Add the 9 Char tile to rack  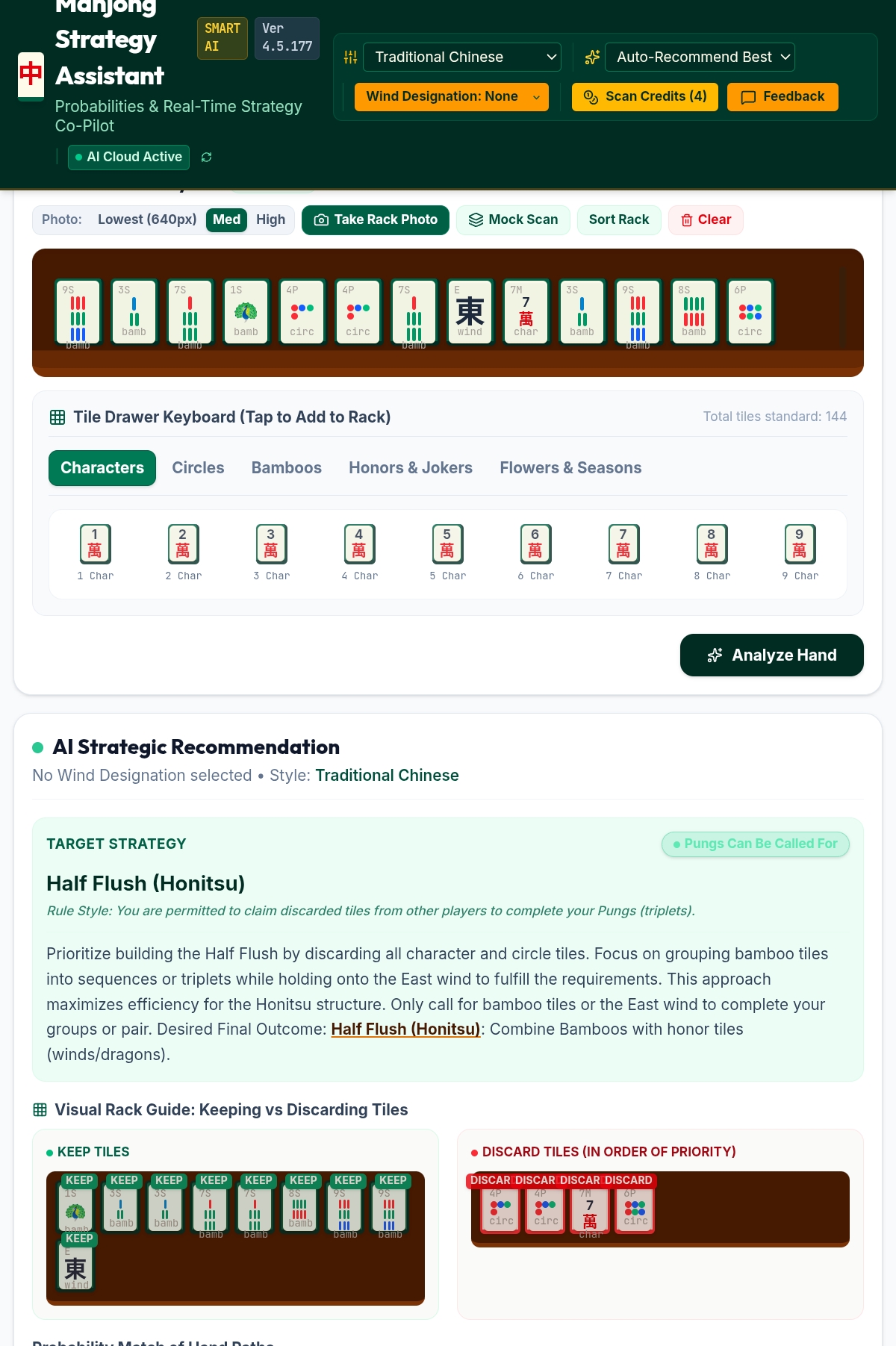800,553
